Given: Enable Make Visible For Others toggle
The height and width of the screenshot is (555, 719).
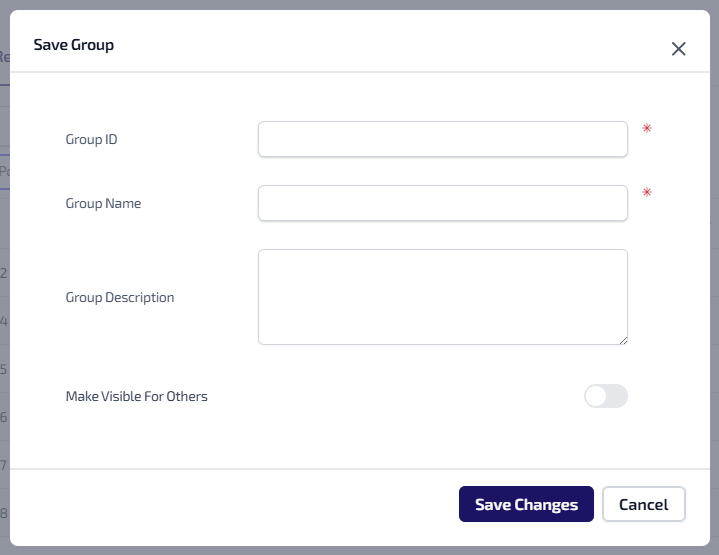Looking at the screenshot, I should click(x=605, y=396).
